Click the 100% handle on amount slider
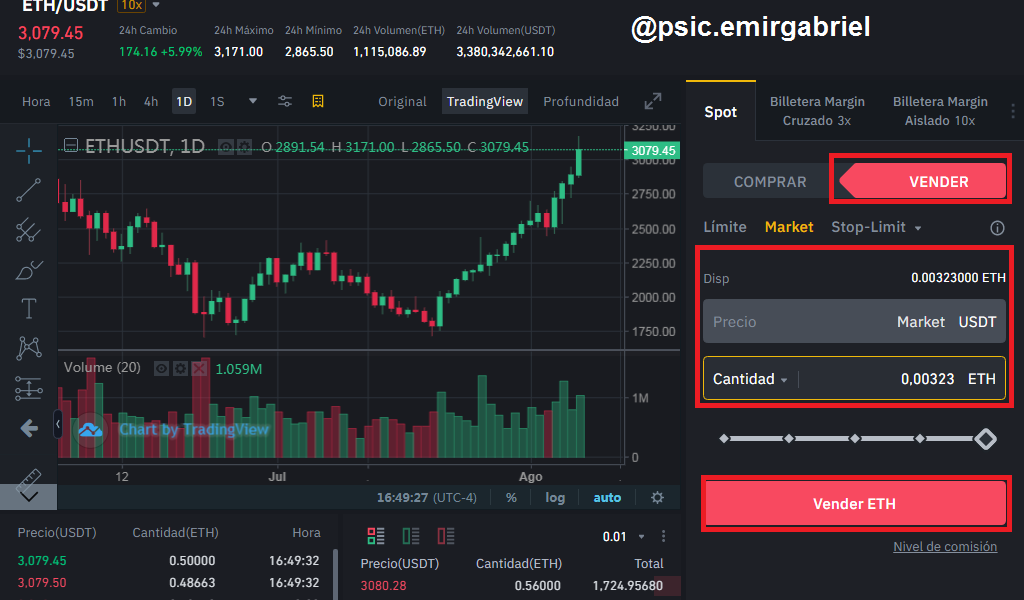 (985, 439)
